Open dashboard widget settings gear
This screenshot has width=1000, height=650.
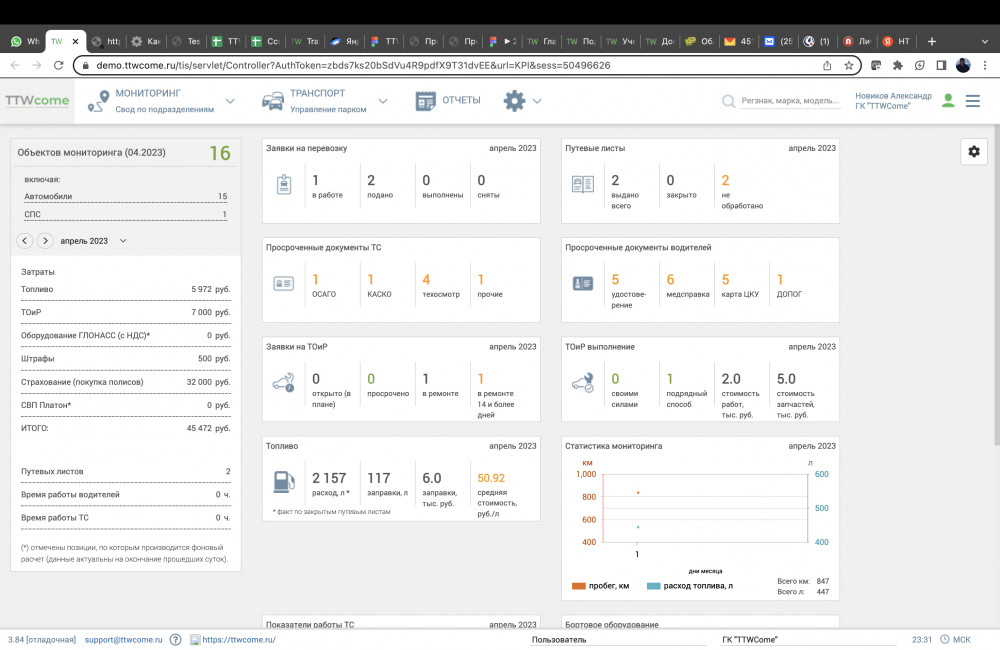[x=974, y=151]
